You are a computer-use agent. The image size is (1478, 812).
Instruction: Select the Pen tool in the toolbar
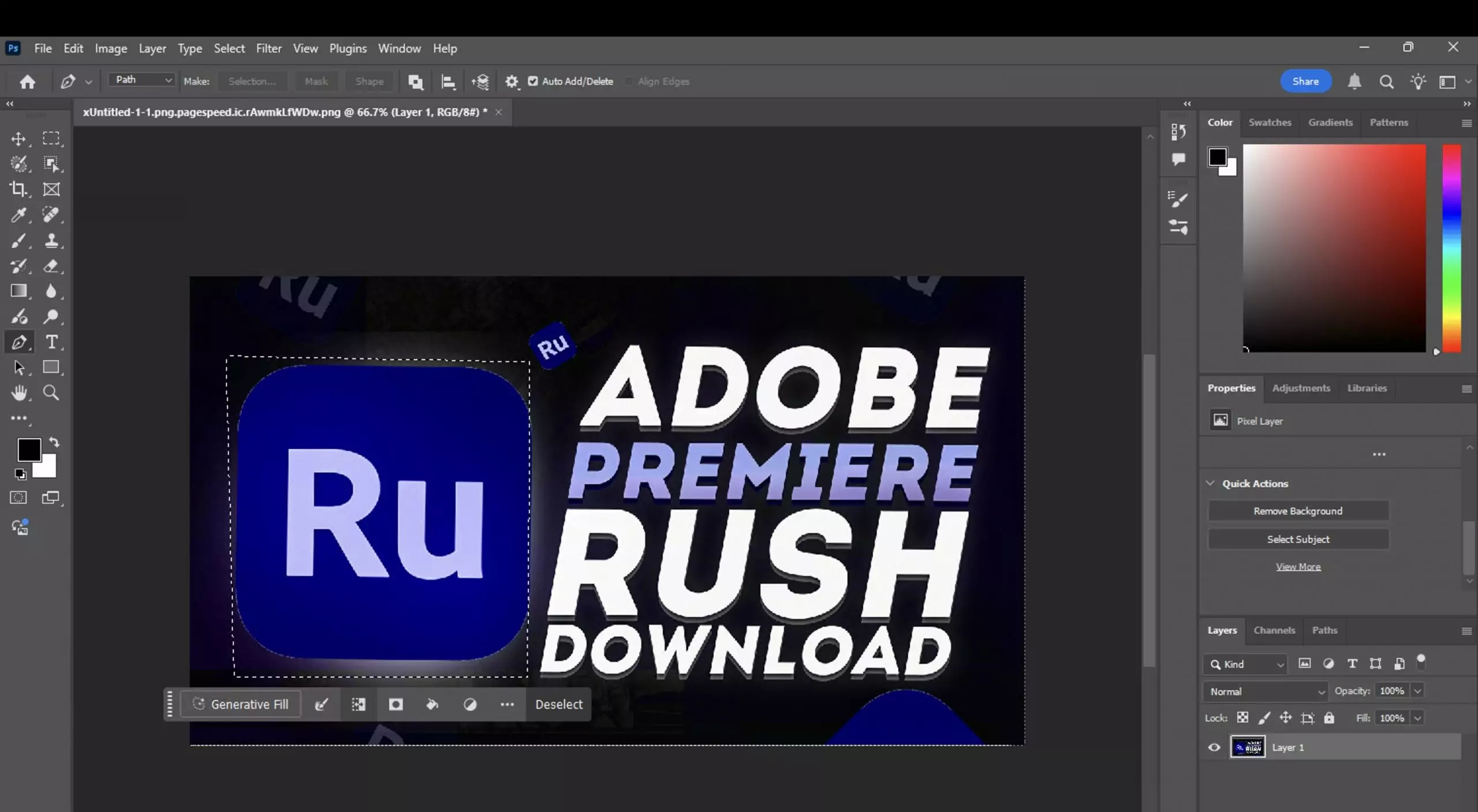coord(19,342)
